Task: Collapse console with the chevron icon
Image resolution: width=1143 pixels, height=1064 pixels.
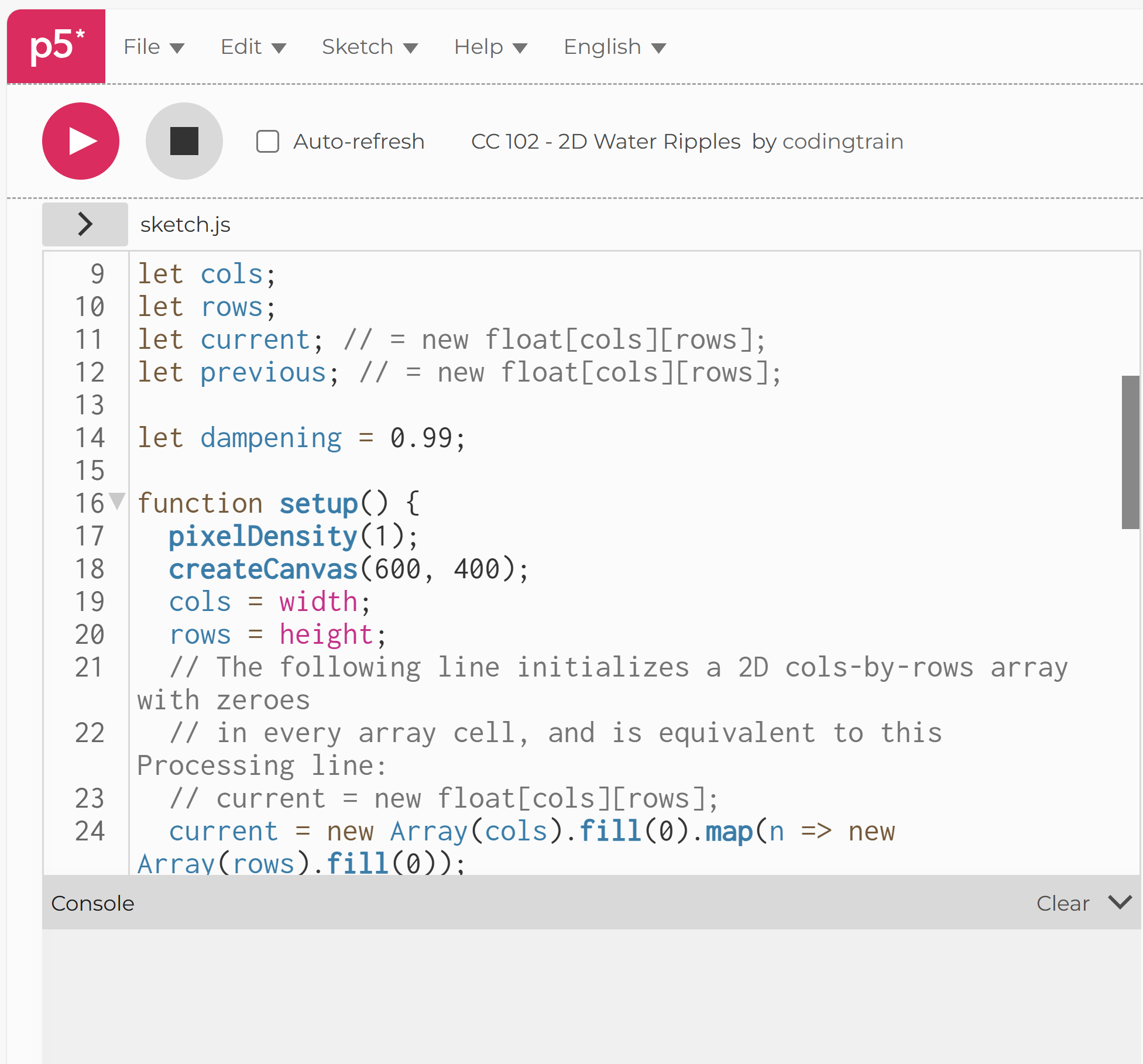Action: click(1120, 902)
